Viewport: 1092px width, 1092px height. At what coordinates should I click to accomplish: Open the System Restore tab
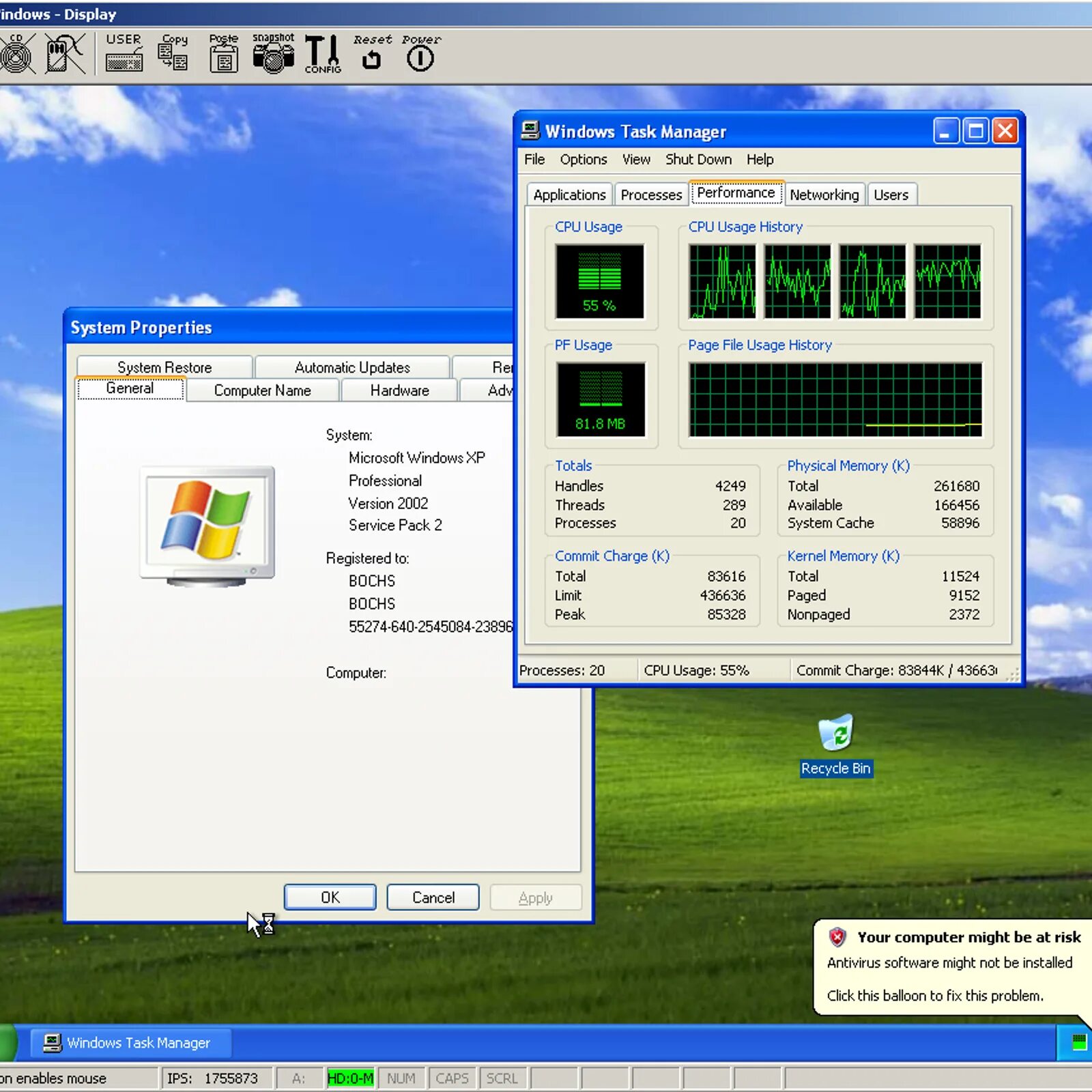[164, 367]
